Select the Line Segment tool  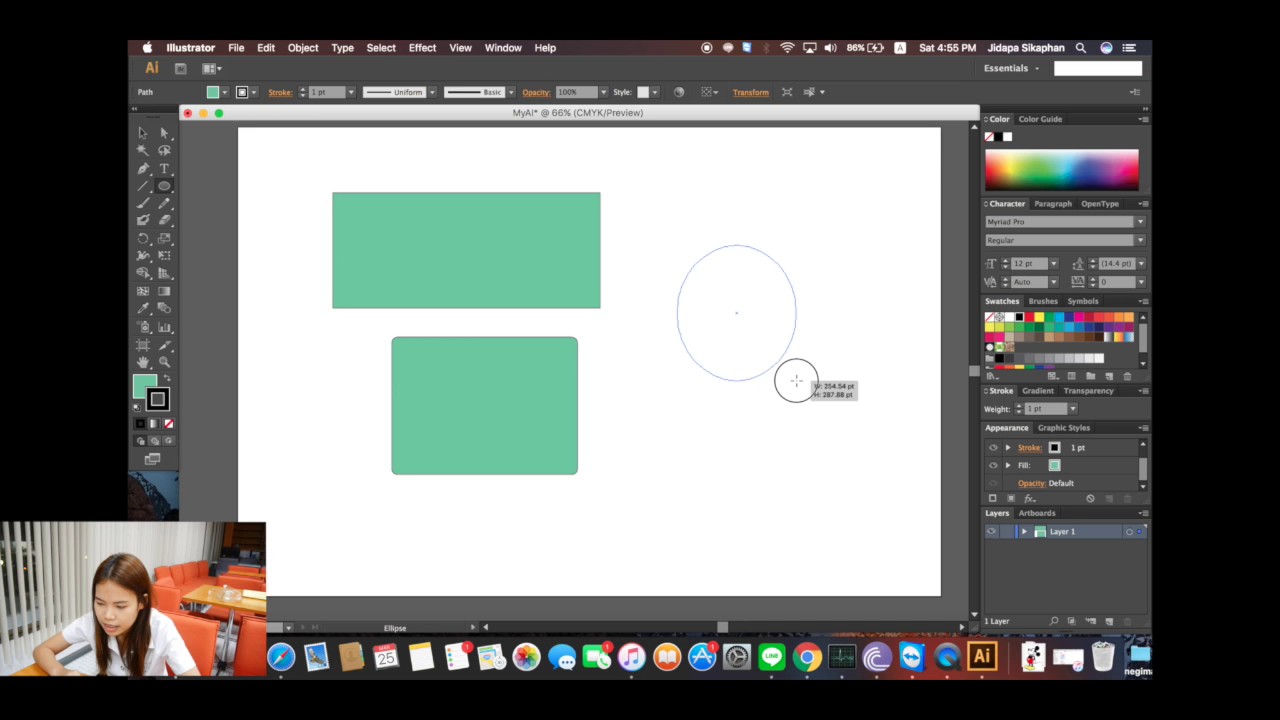click(x=143, y=186)
